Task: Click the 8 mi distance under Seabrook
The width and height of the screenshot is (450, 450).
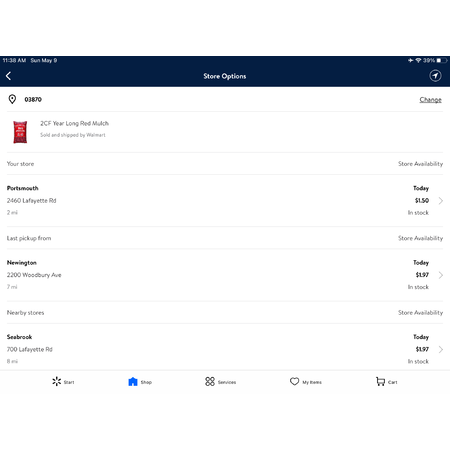Action: 12,361
